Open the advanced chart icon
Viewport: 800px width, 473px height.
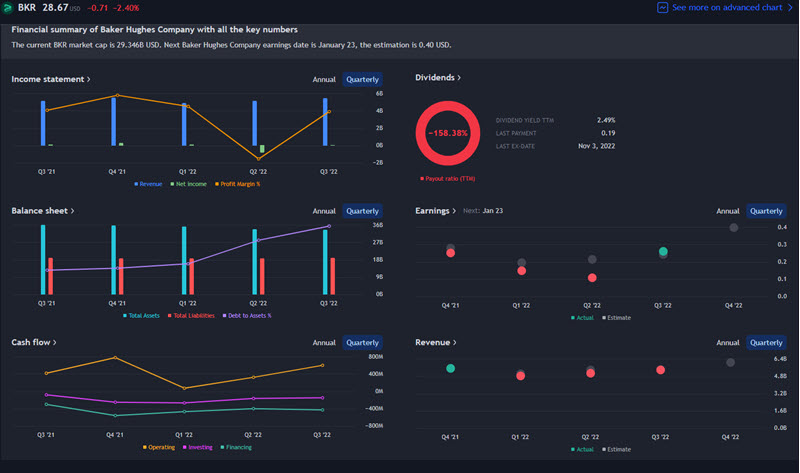[x=662, y=8]
